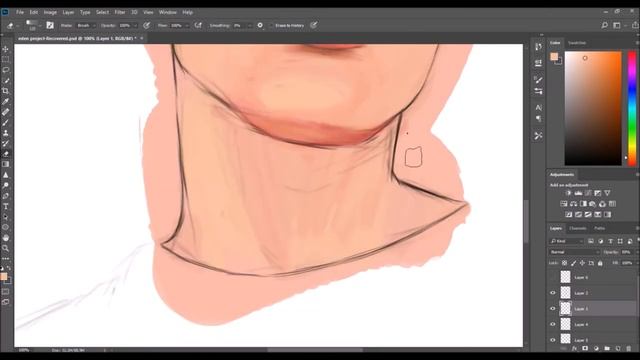Screen dimensions: 640x360
Task: Open the workspace switcher icon
Action: coord(617,25)
